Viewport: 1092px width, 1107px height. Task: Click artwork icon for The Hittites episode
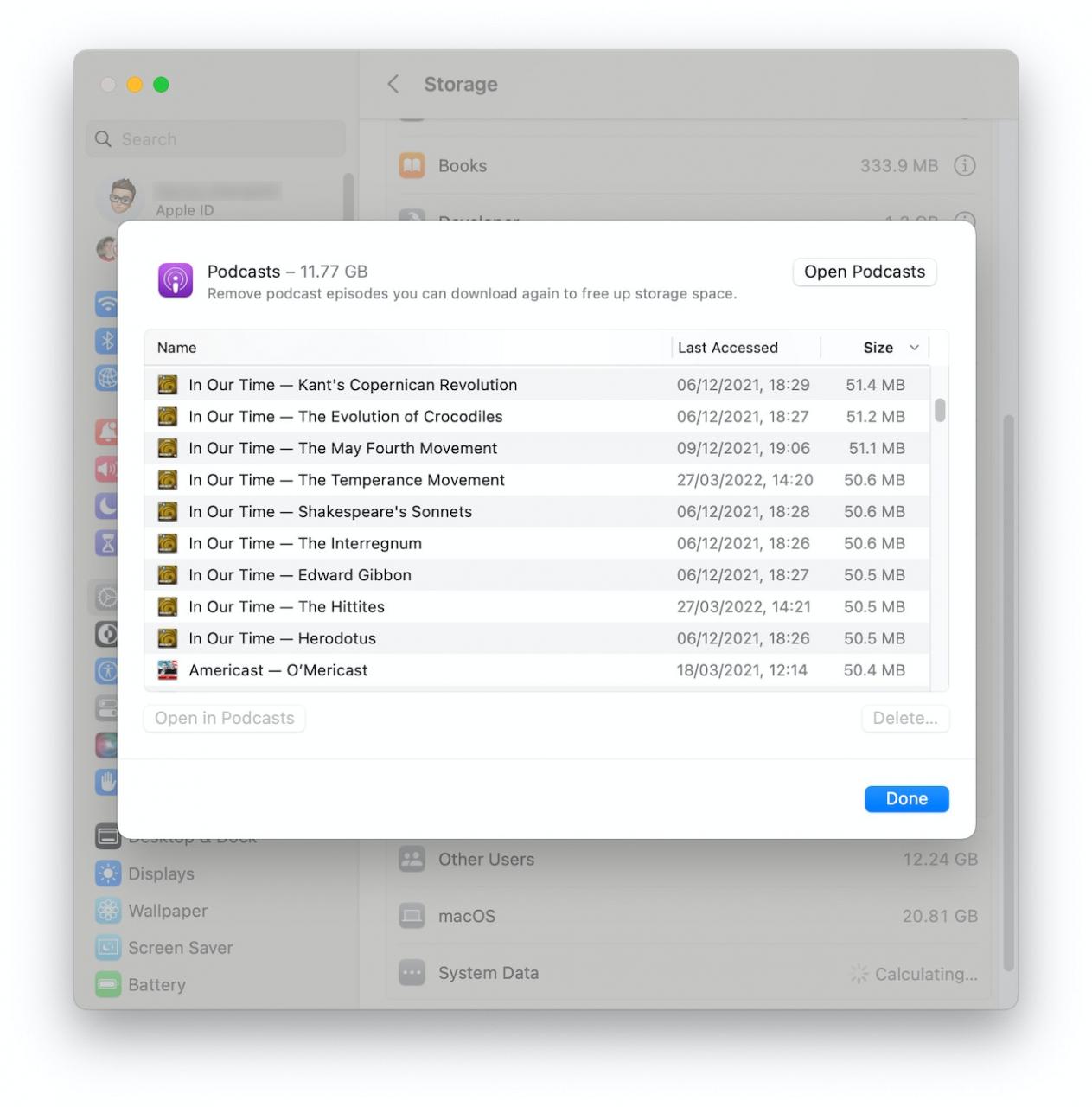pyautogui.click(x=168, y=607)
